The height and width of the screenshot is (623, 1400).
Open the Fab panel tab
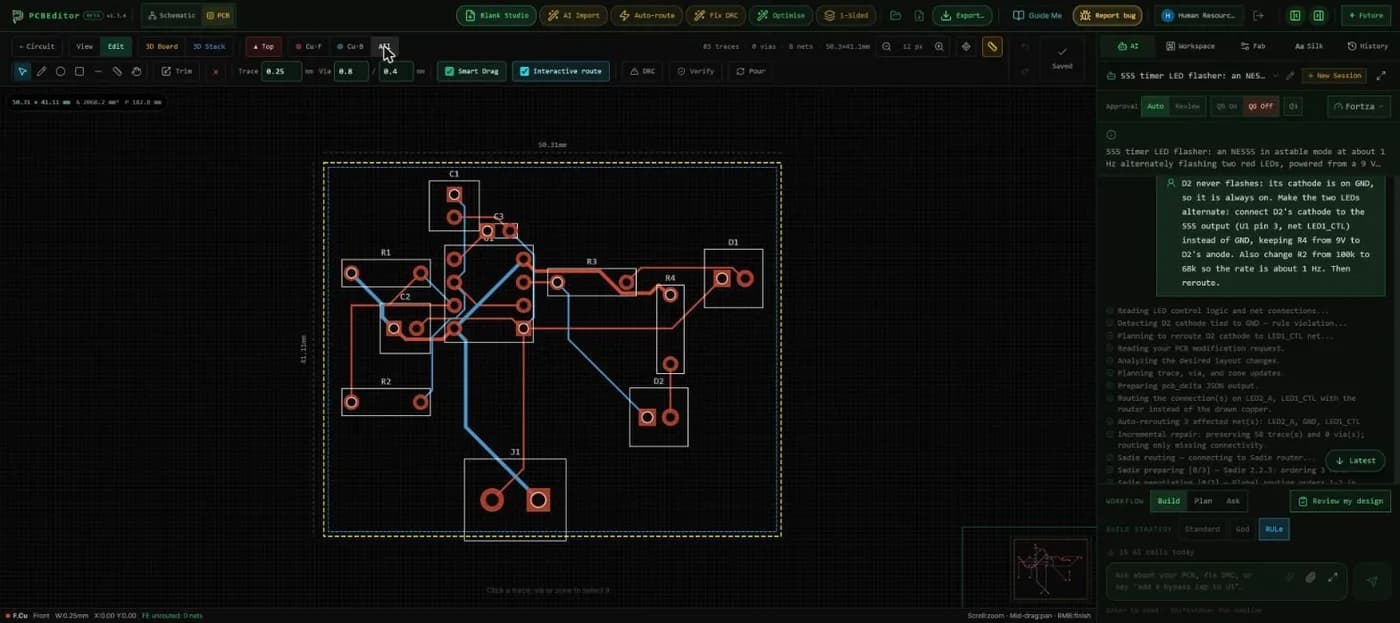point(1252,46)
